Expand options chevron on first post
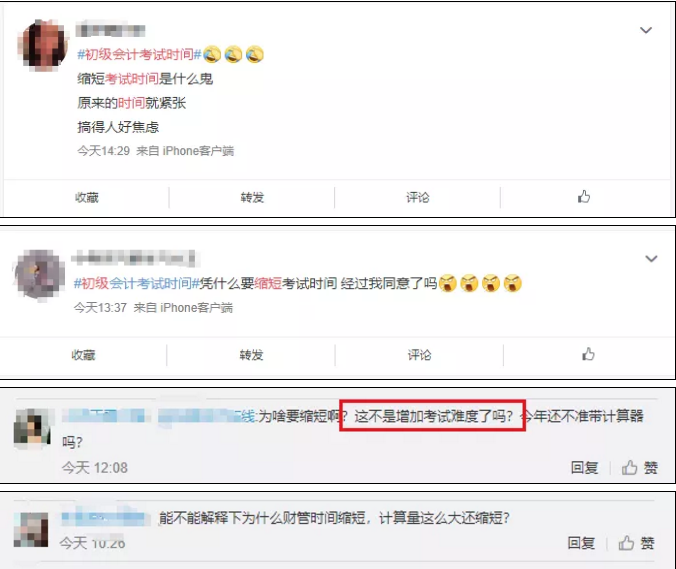 (x=645, y=30)
